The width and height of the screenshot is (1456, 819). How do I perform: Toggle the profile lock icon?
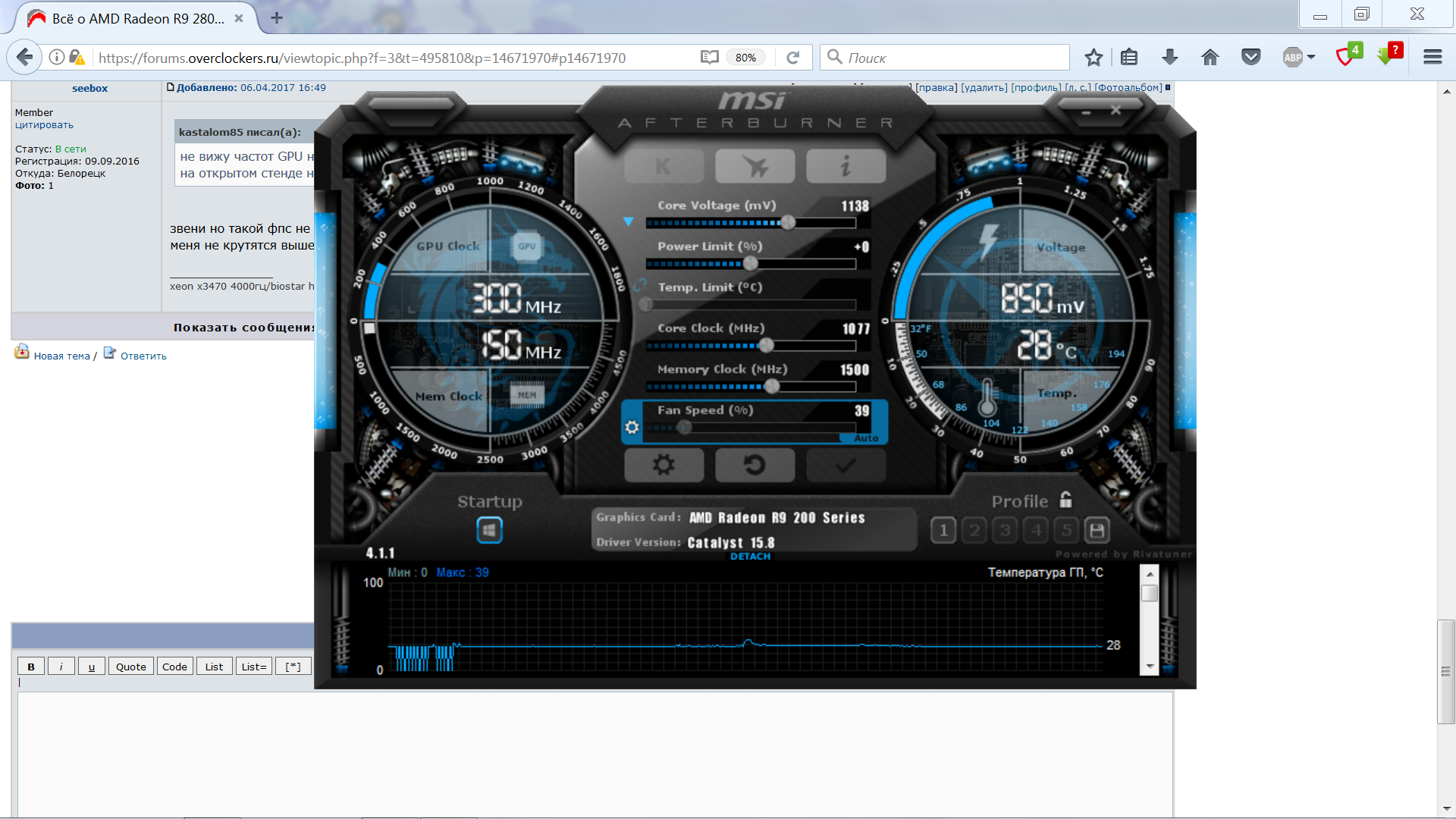pyautogui.click(x=1066, y=500)
